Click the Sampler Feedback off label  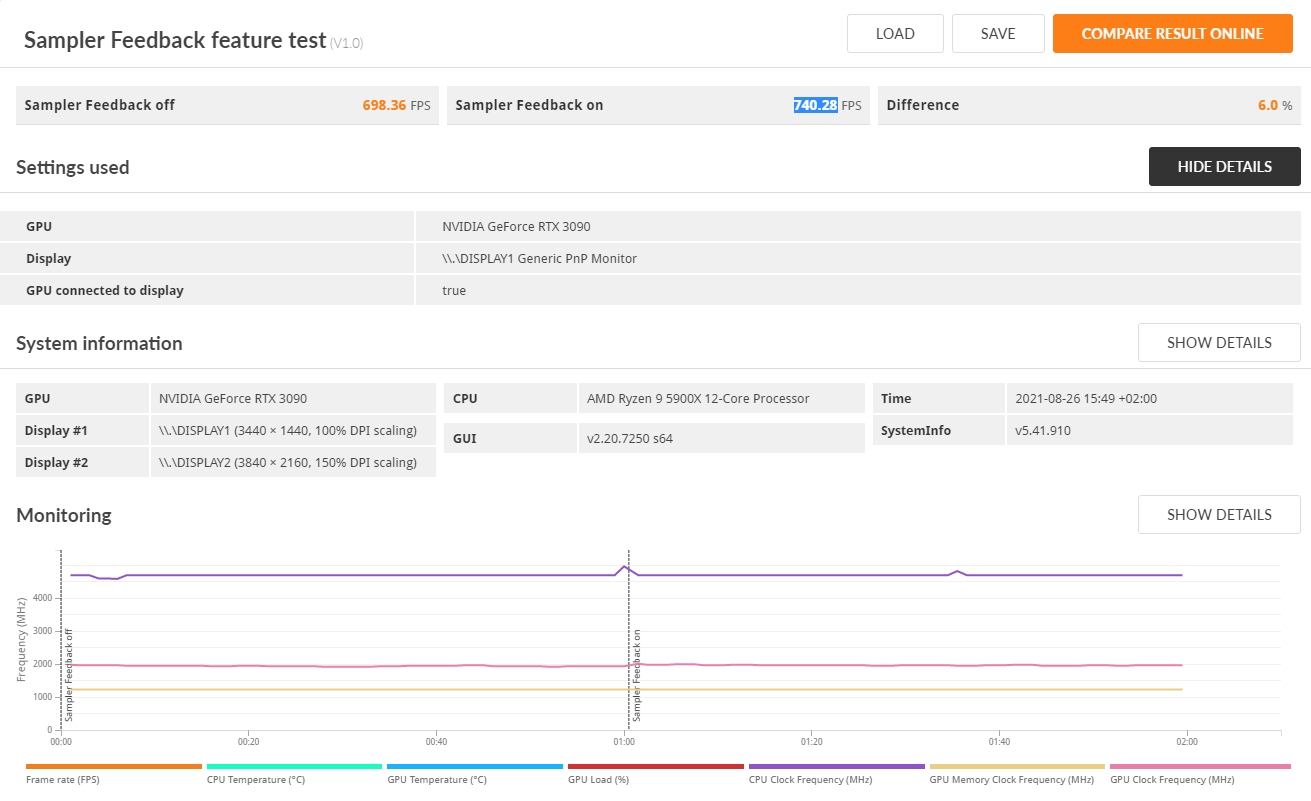point(99,105)
